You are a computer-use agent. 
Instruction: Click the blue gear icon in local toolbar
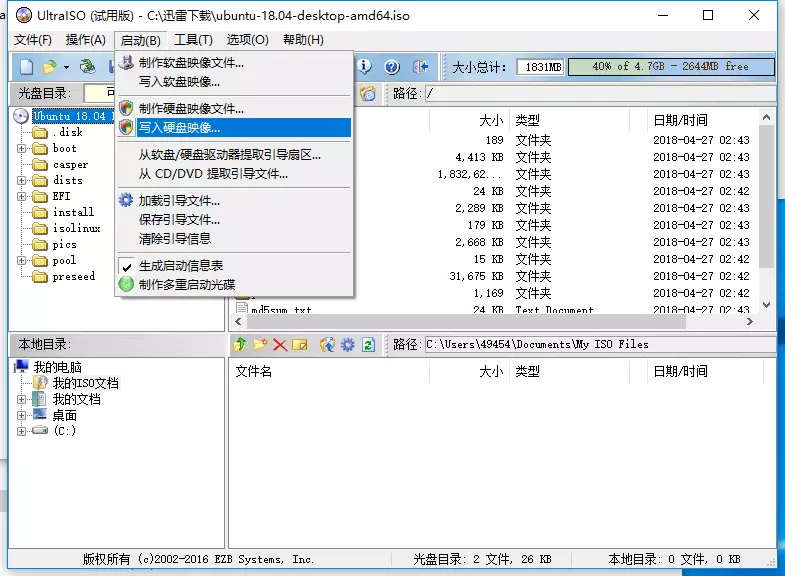[347, 344]
